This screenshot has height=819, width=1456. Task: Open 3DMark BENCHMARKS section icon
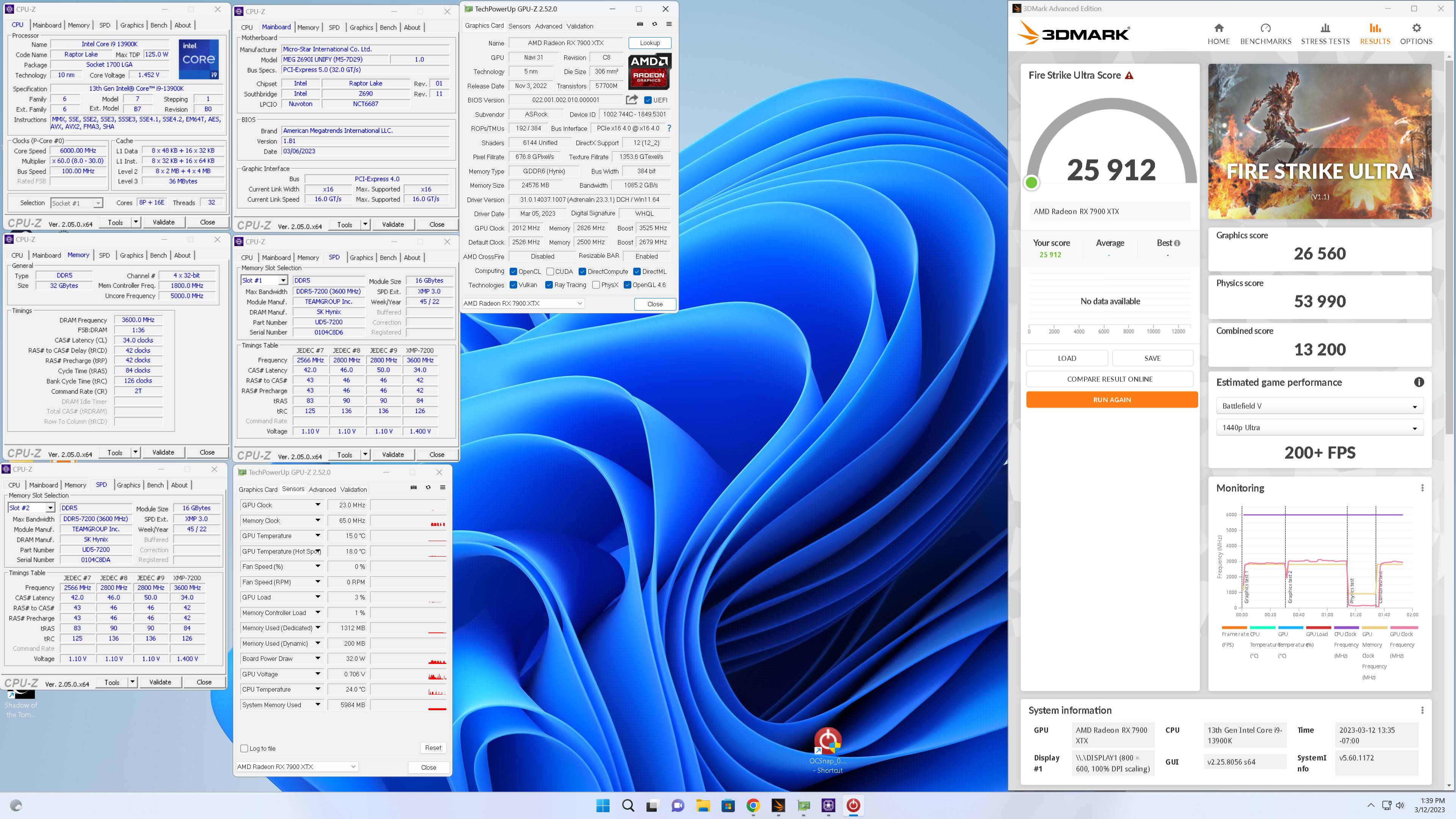pyautogui.click(x=1266, y=28)
